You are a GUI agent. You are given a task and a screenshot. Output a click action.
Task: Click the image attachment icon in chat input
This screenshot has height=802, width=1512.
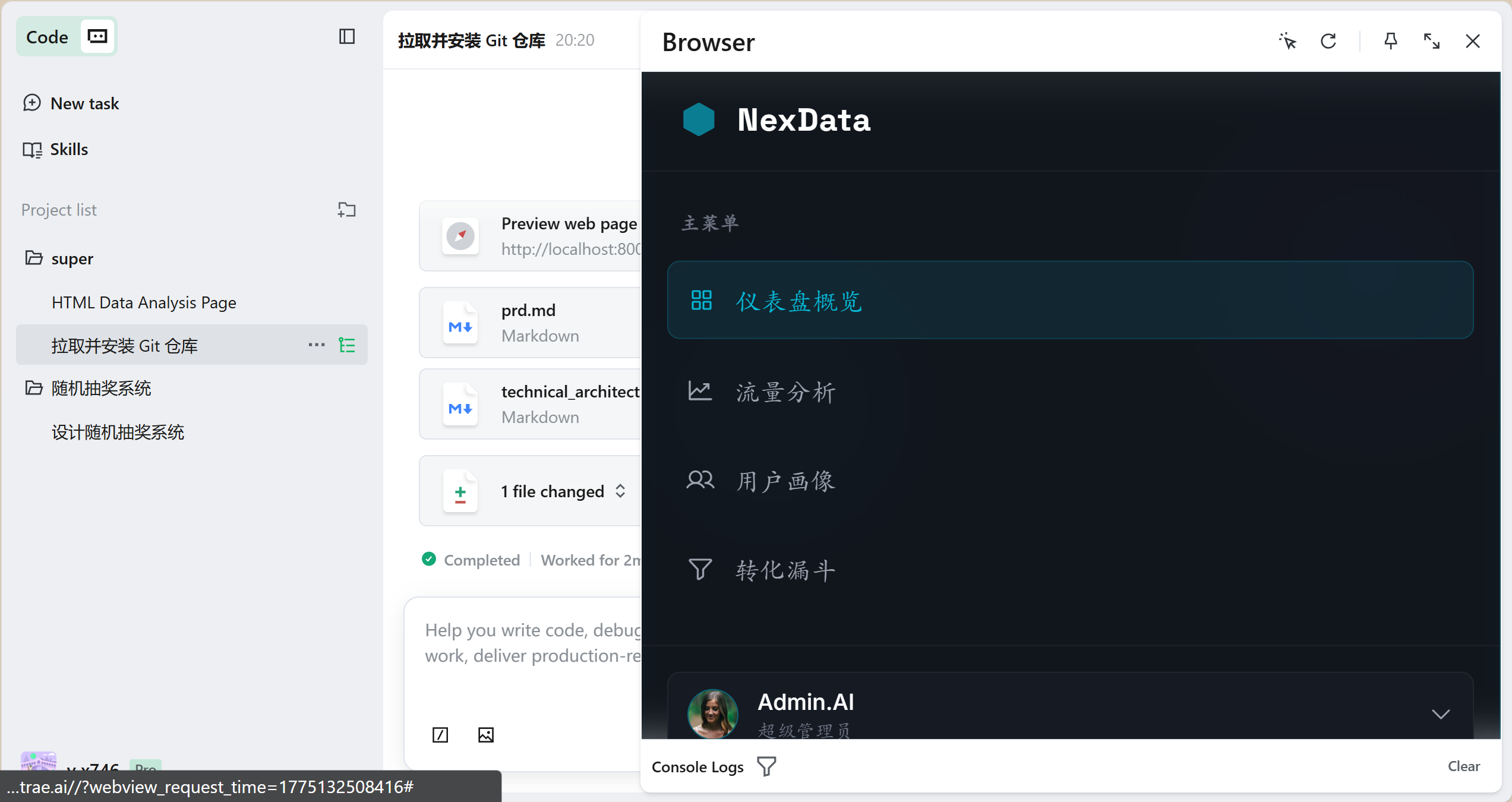(486, 735)
